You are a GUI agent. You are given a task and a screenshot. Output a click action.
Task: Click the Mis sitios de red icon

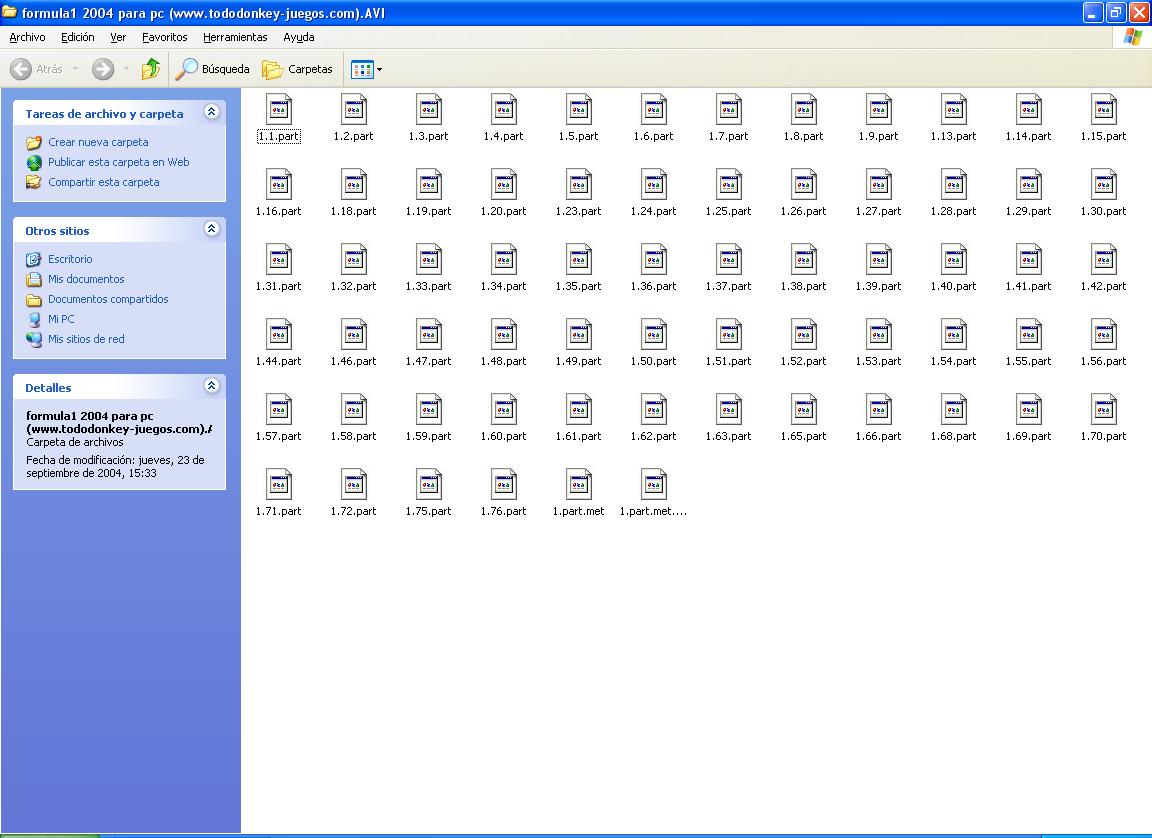click(34, 339)
